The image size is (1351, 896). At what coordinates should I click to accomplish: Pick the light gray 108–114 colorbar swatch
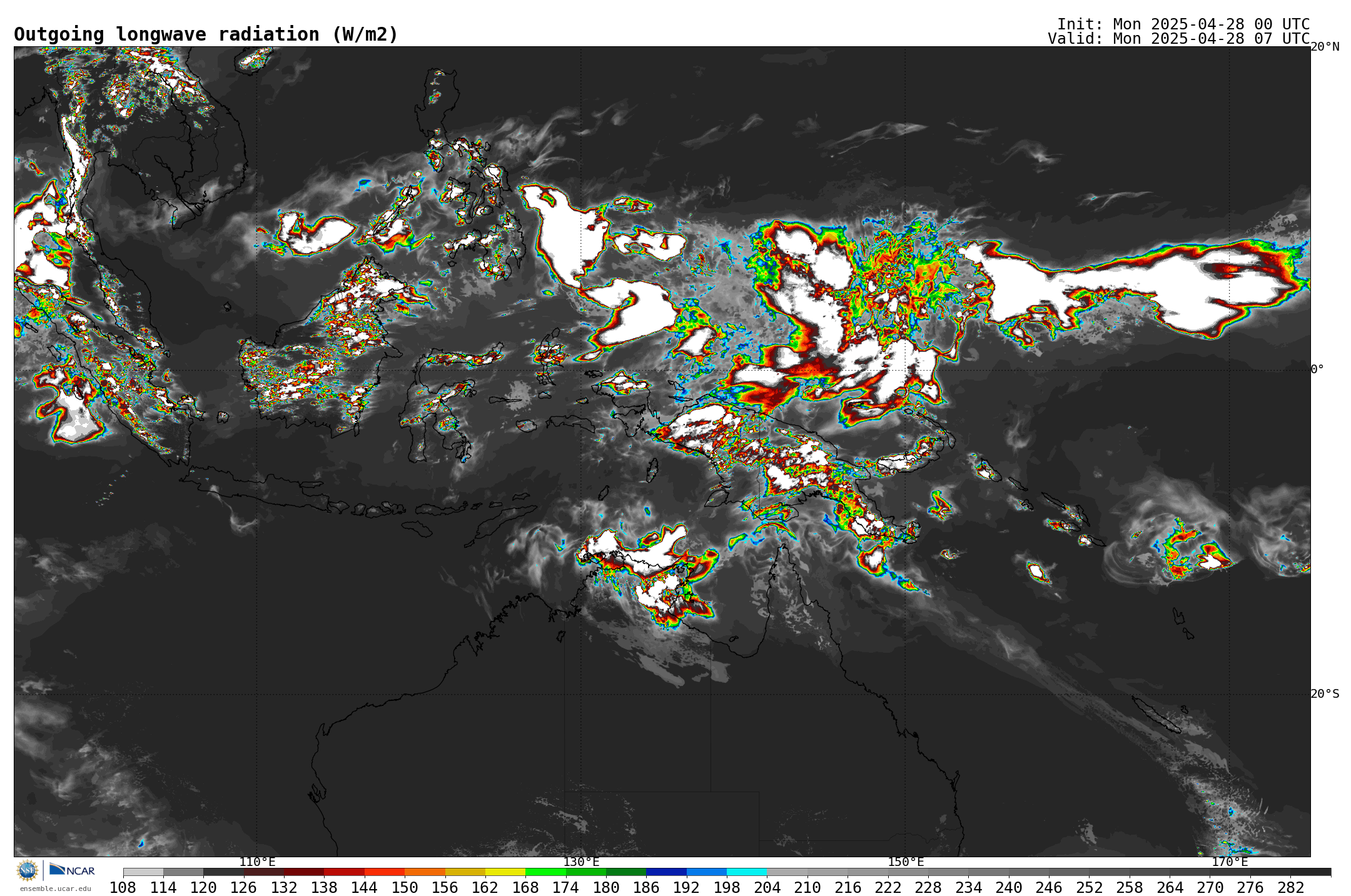(x=143, y=872)
